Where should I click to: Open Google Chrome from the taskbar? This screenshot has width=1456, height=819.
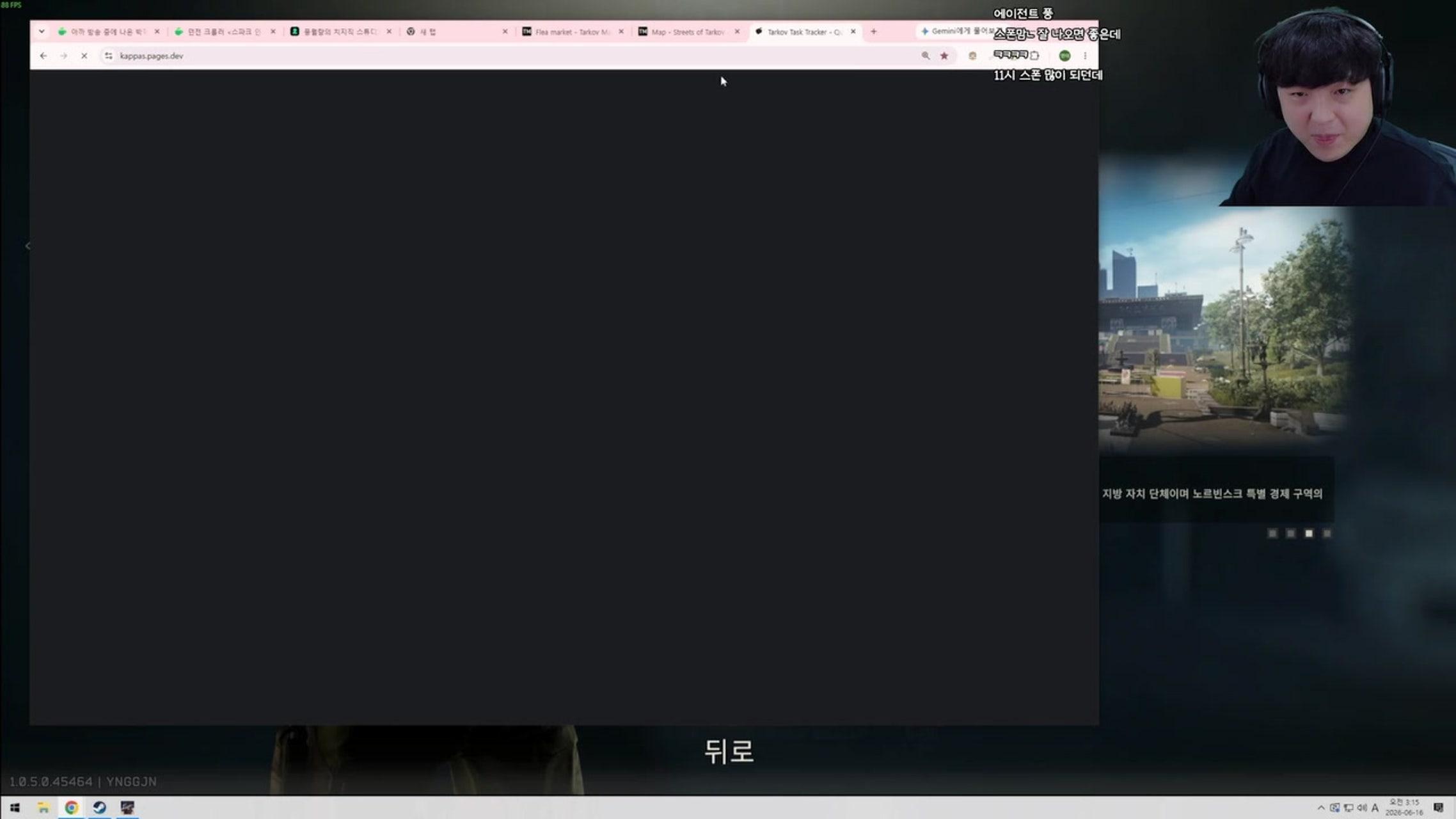click(71, 807)
